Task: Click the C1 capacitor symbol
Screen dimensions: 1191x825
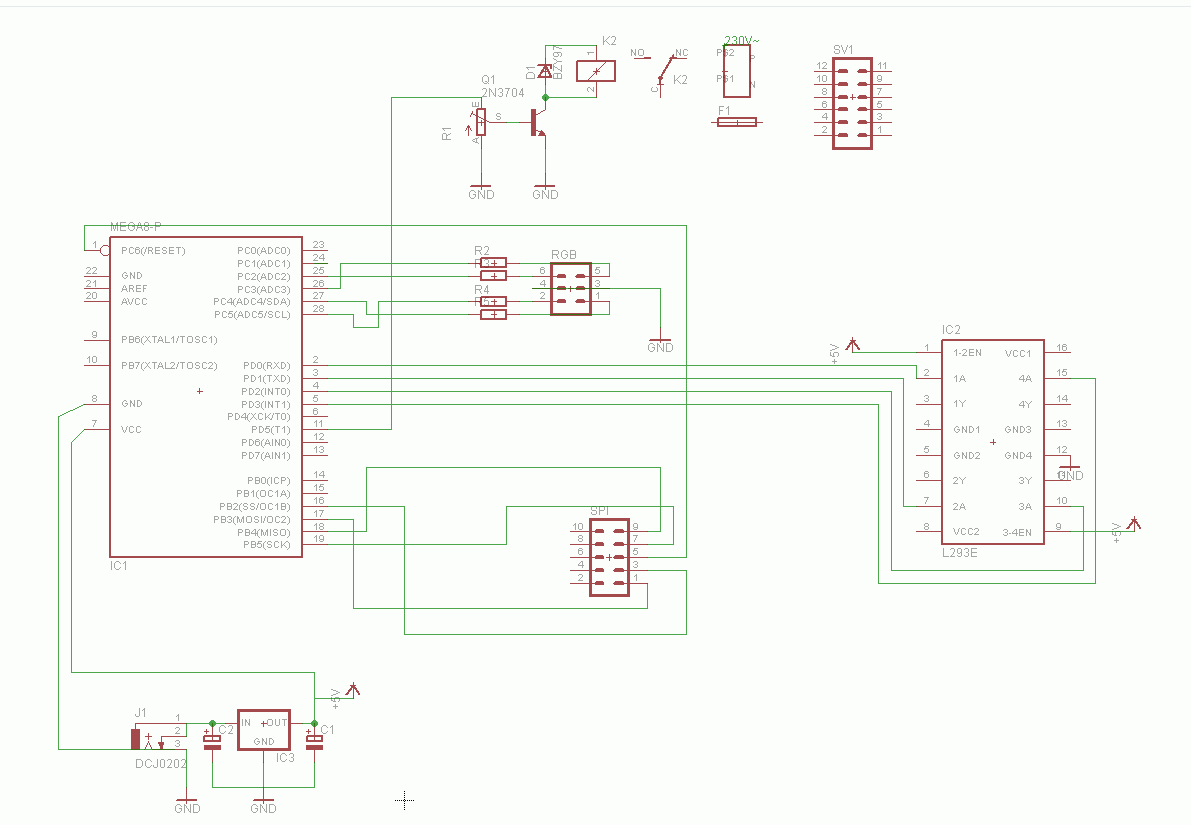Action: pyautogui.click(x=314, y=741)
